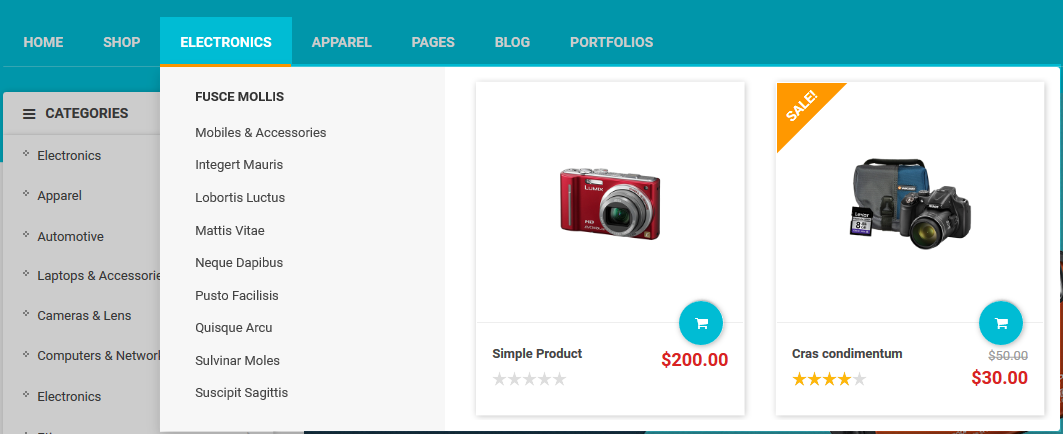
Task: Rate Simple Product with the stars
Action: 529,379
